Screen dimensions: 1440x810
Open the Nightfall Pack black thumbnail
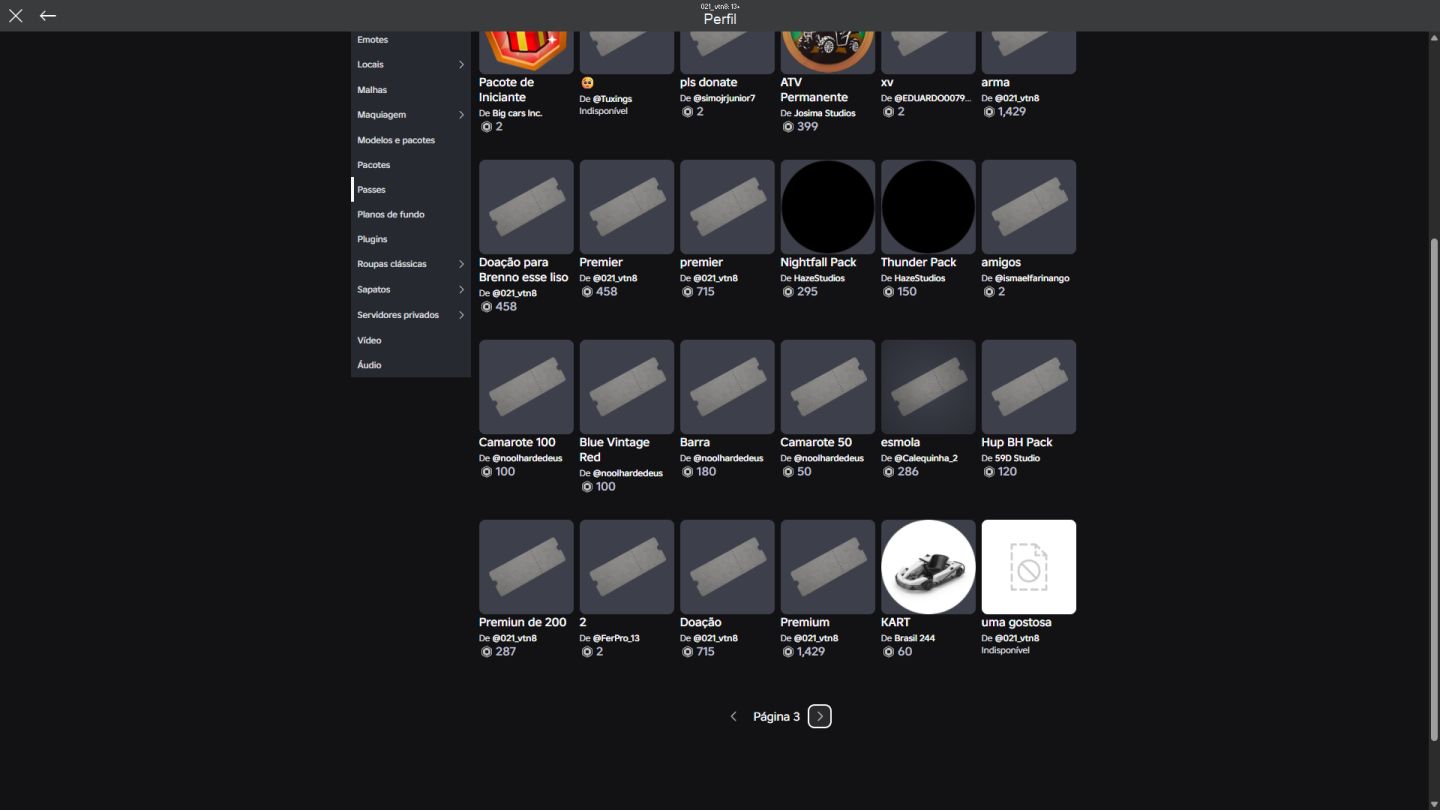click(828, 207)
